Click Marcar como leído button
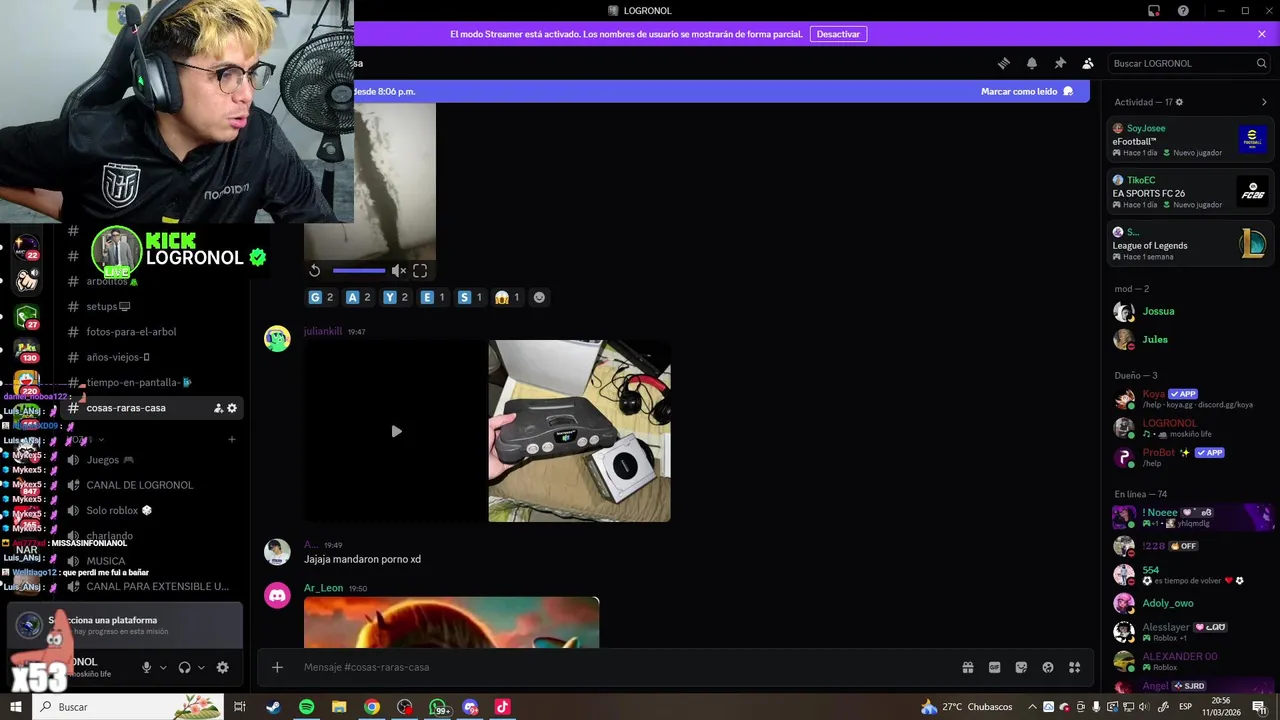 tap(1027, 91)
